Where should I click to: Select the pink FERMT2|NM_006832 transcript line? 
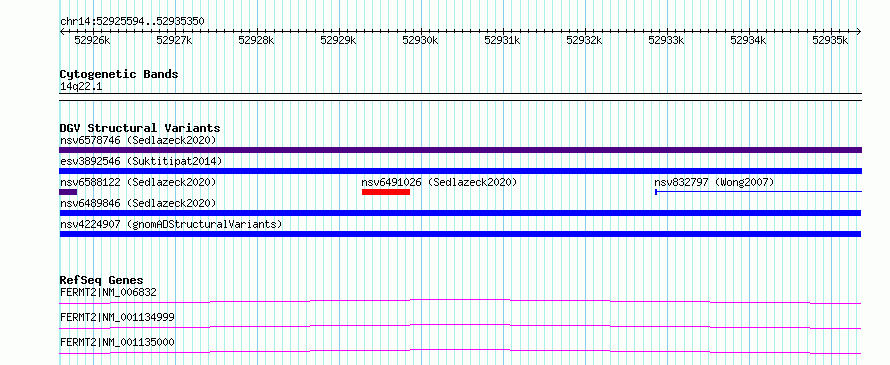[460, 301]
